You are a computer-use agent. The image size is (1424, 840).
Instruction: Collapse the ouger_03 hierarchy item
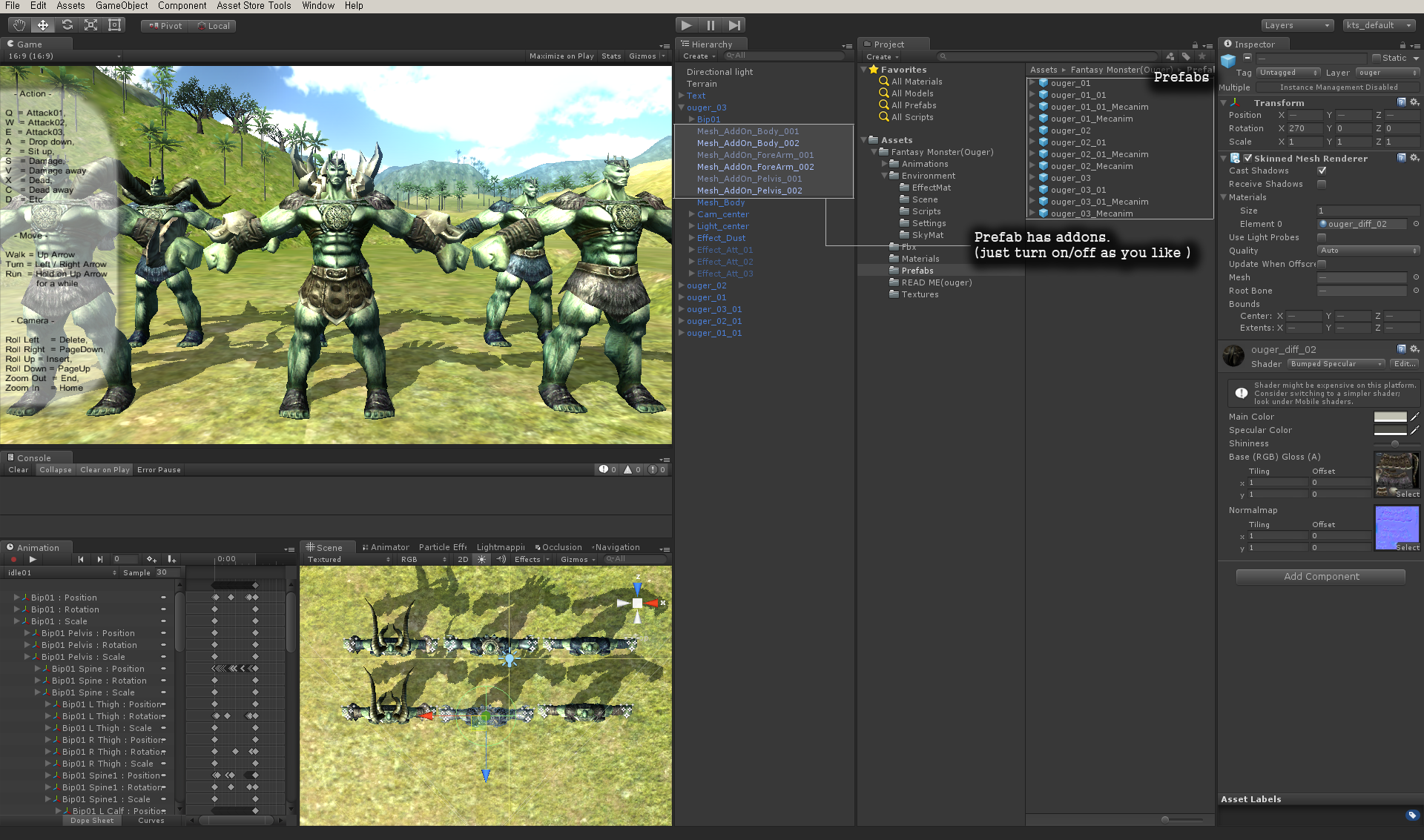click(x=681, y=108)
